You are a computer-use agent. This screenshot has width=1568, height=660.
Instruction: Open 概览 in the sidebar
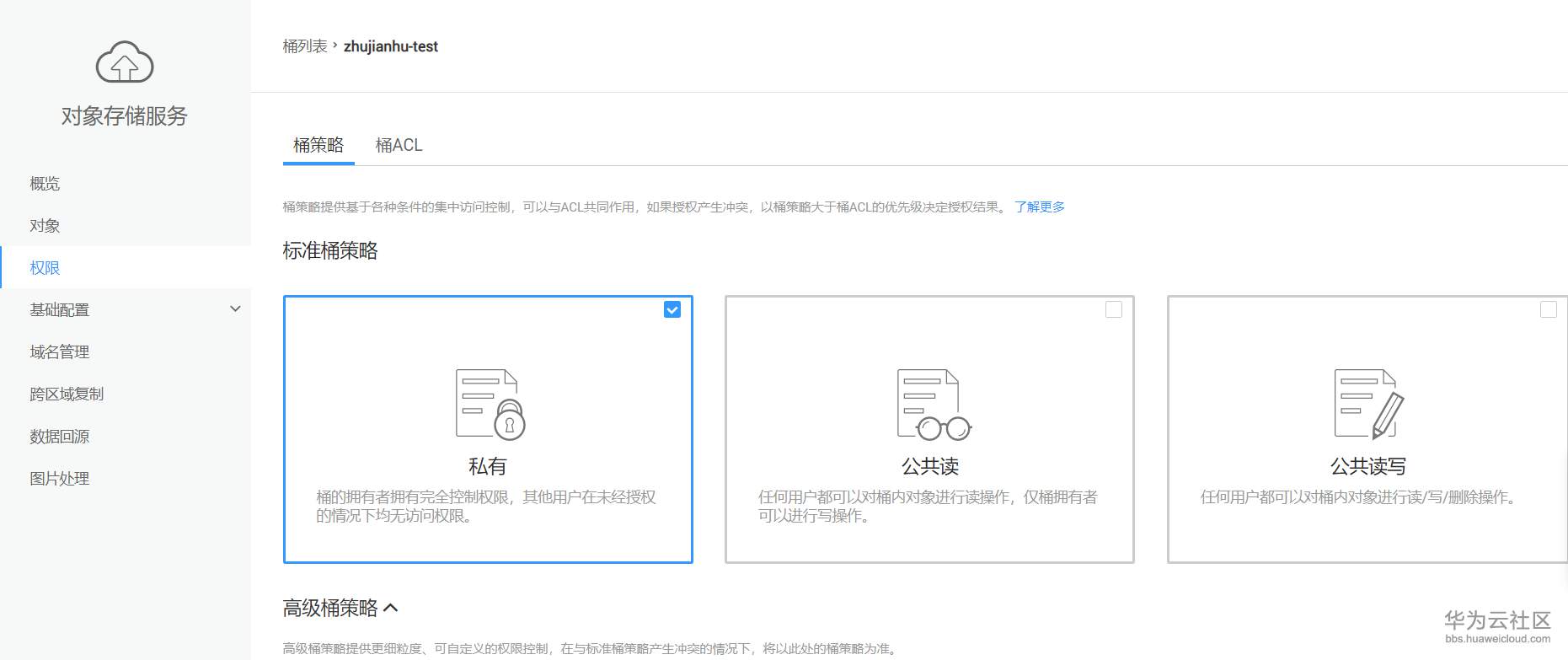coord(45,184)
